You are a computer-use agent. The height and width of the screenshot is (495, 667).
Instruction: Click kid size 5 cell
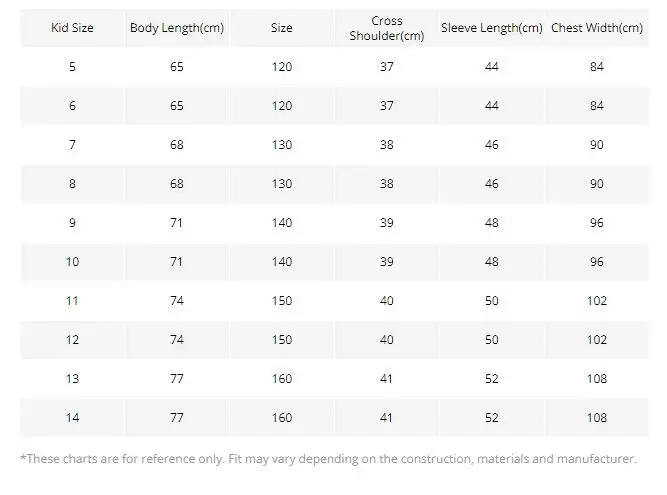pos(72,67)
